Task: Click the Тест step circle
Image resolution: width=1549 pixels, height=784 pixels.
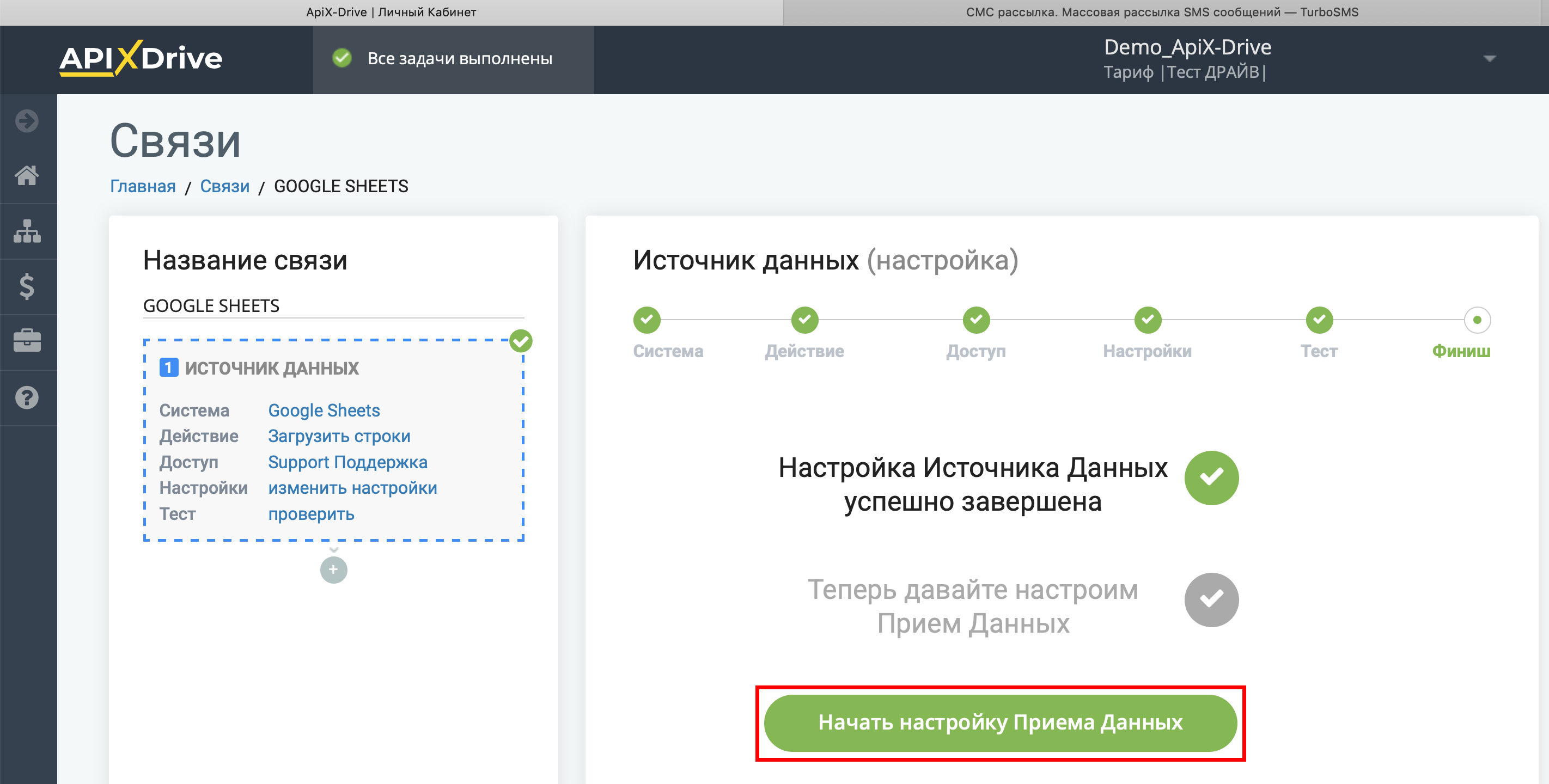Action: [1319, 320]
